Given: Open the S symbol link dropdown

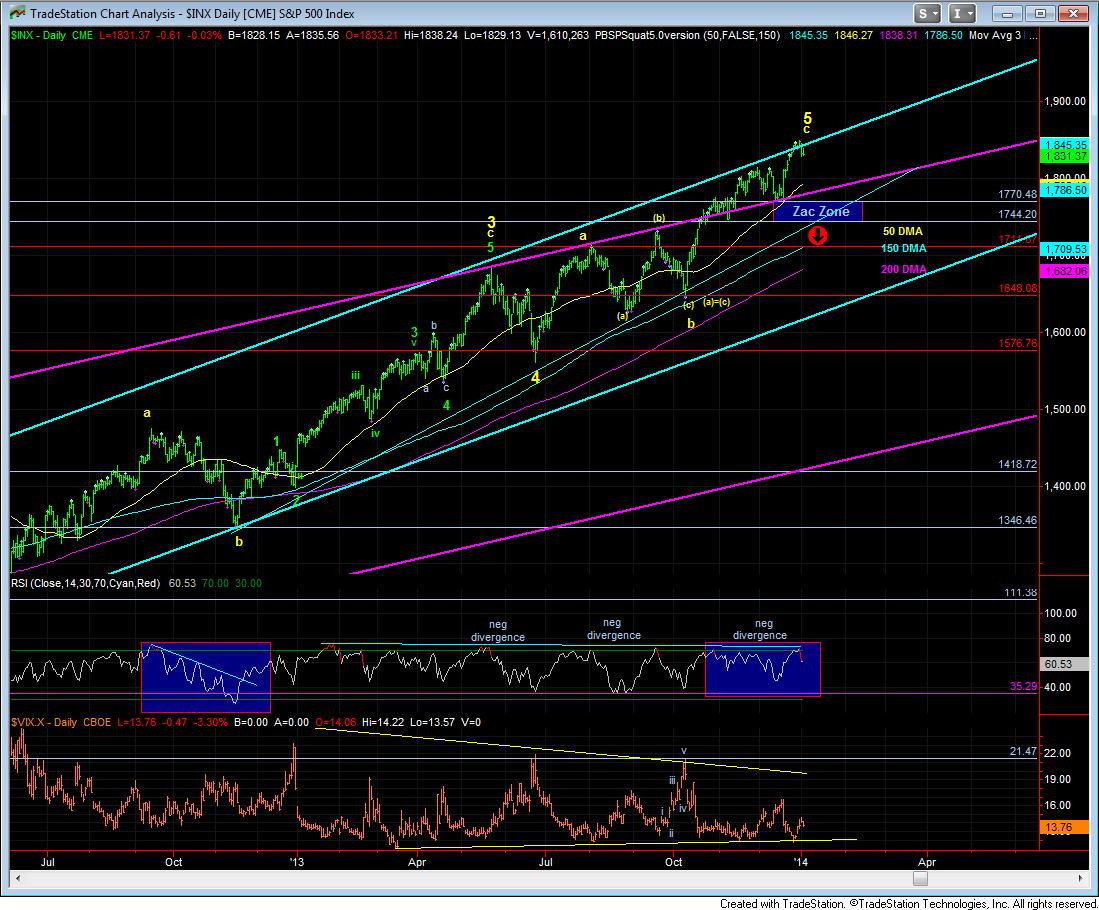Looking at the screenshot, I should pos(928,14).
